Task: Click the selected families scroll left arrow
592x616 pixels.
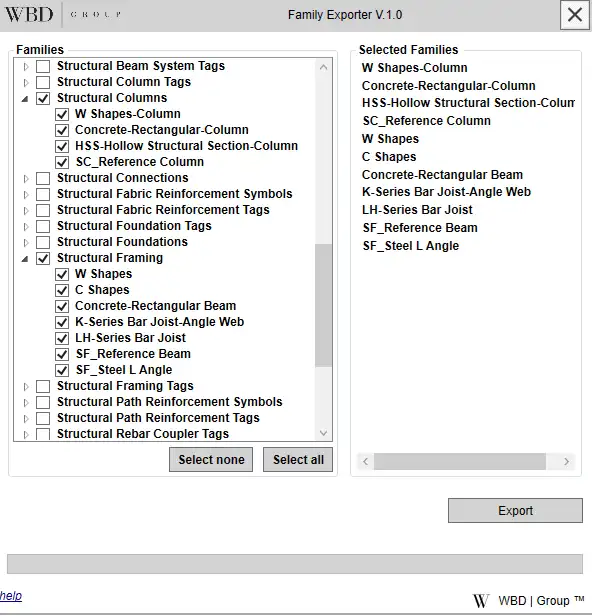Action: click(366, 461)
